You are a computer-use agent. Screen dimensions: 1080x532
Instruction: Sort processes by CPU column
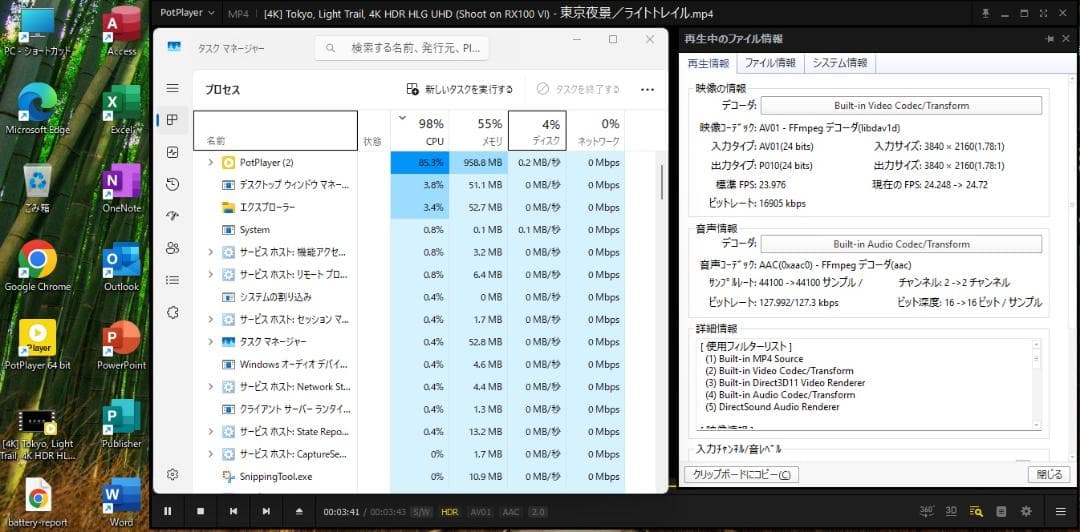(419, 130)
